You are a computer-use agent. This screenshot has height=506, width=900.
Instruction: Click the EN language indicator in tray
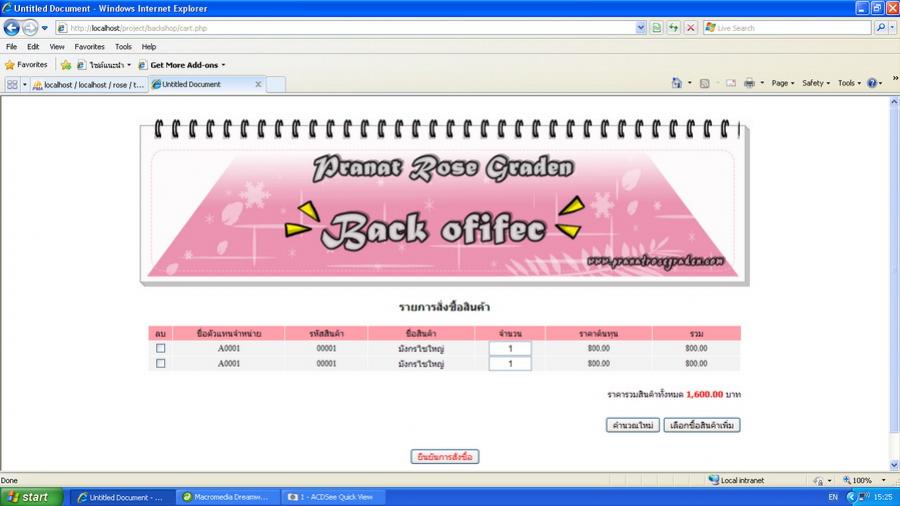(x=833, y=497)
